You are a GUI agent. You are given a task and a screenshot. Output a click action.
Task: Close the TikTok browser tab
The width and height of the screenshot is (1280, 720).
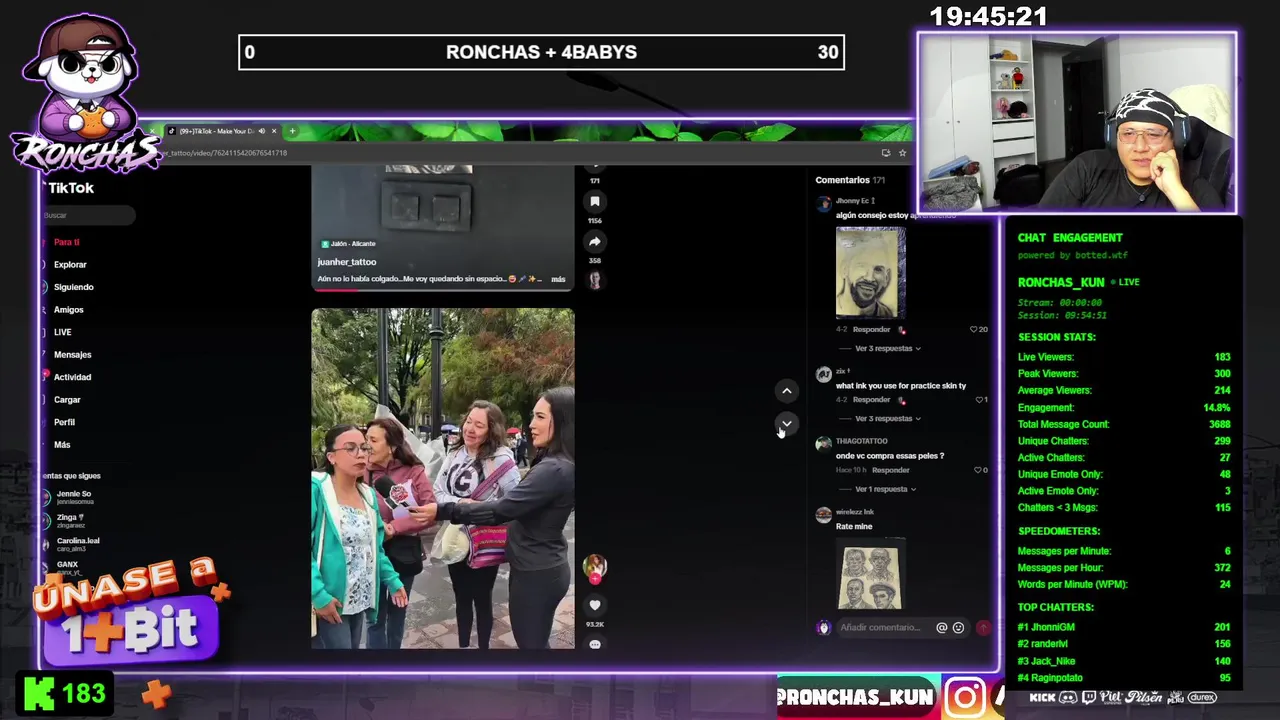tap(274, 131)
